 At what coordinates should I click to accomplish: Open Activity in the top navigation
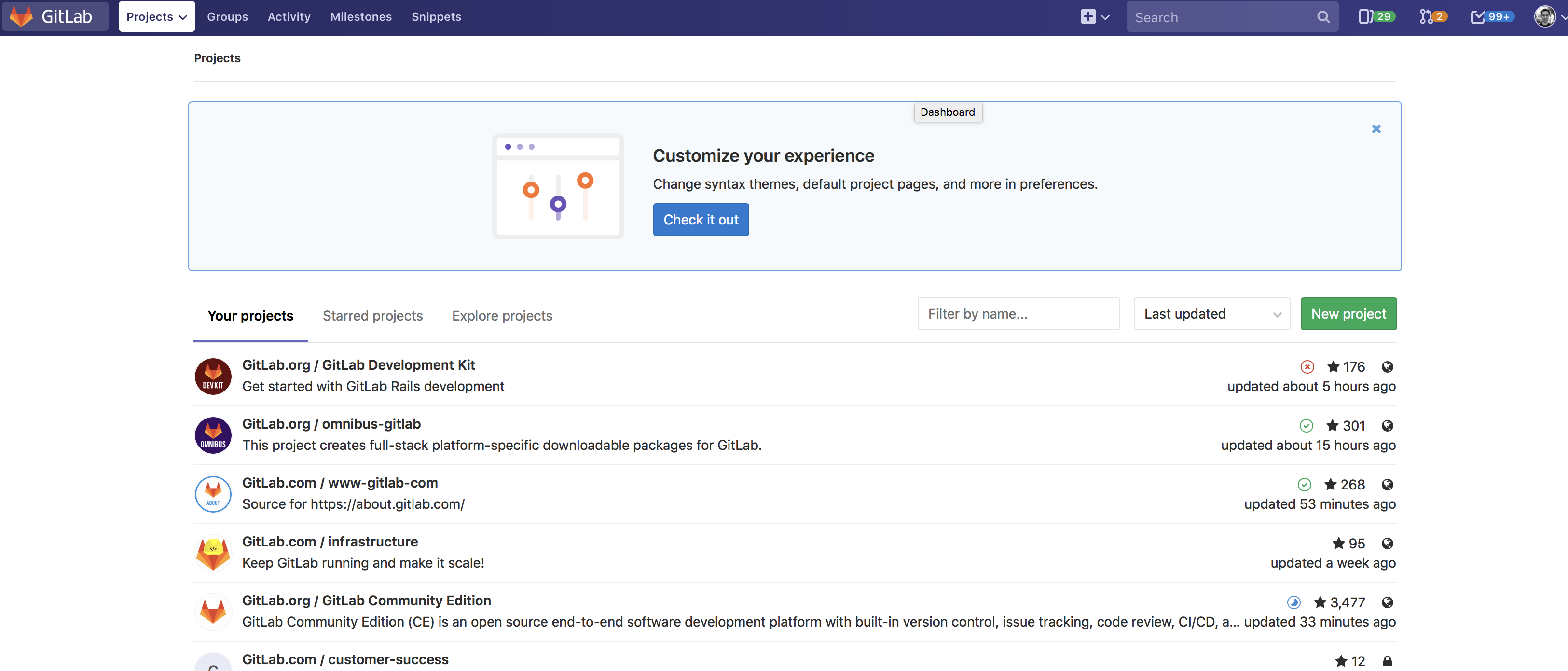tap(289, 16)
